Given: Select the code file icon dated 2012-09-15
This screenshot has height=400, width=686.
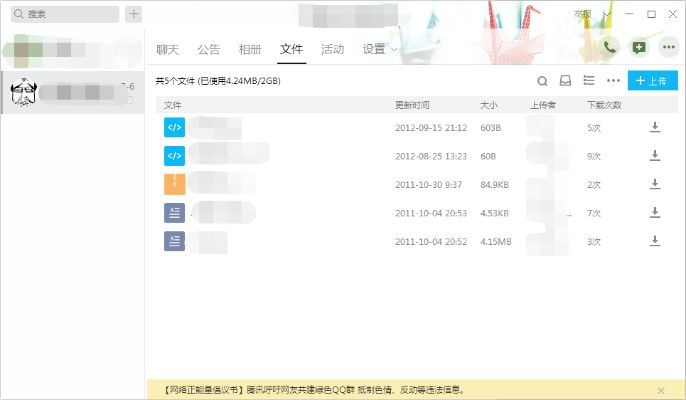Looking at the screenshot, I should tap(175, 127).
